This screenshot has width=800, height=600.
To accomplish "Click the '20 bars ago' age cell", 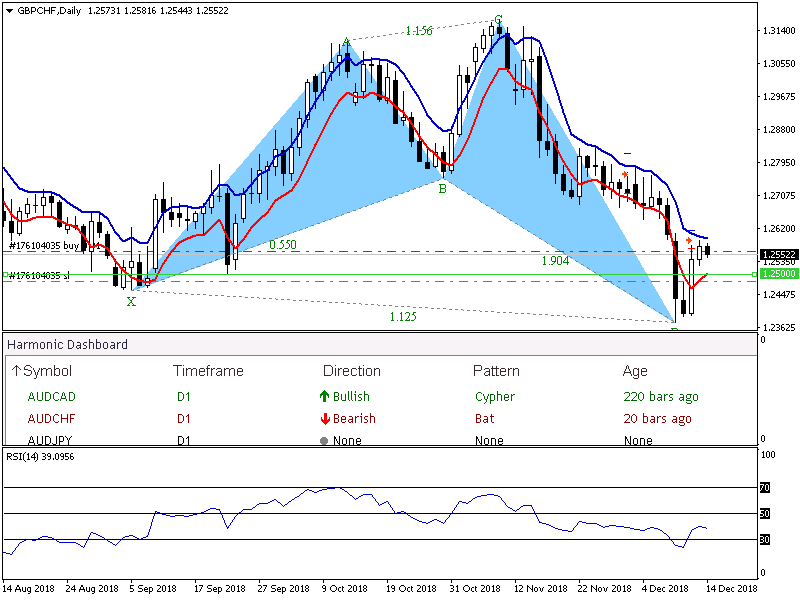I will pos(657,418).
